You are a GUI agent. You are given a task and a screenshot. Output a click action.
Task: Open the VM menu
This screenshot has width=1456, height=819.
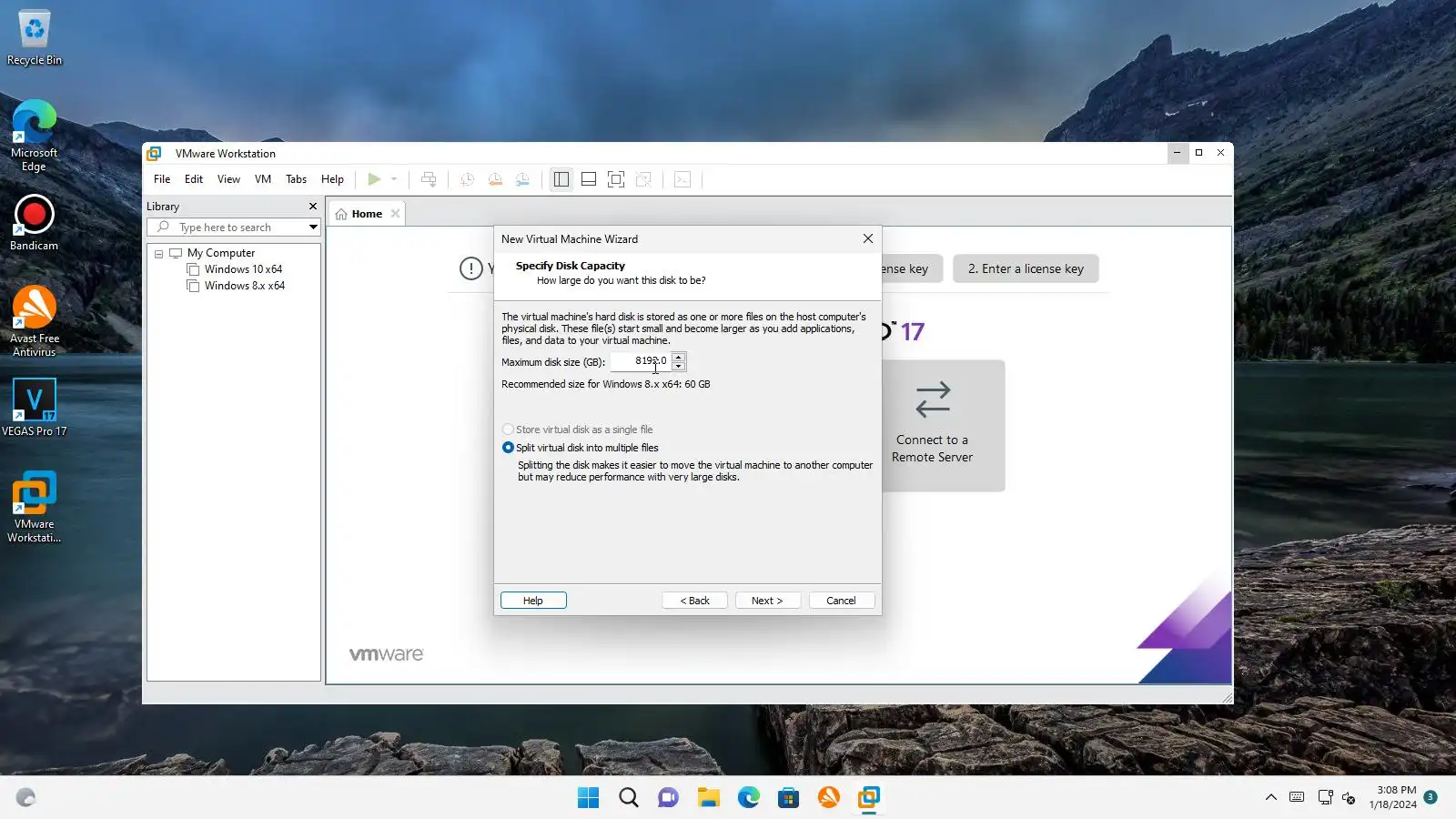pyautogui.click(x=263, y=179)
